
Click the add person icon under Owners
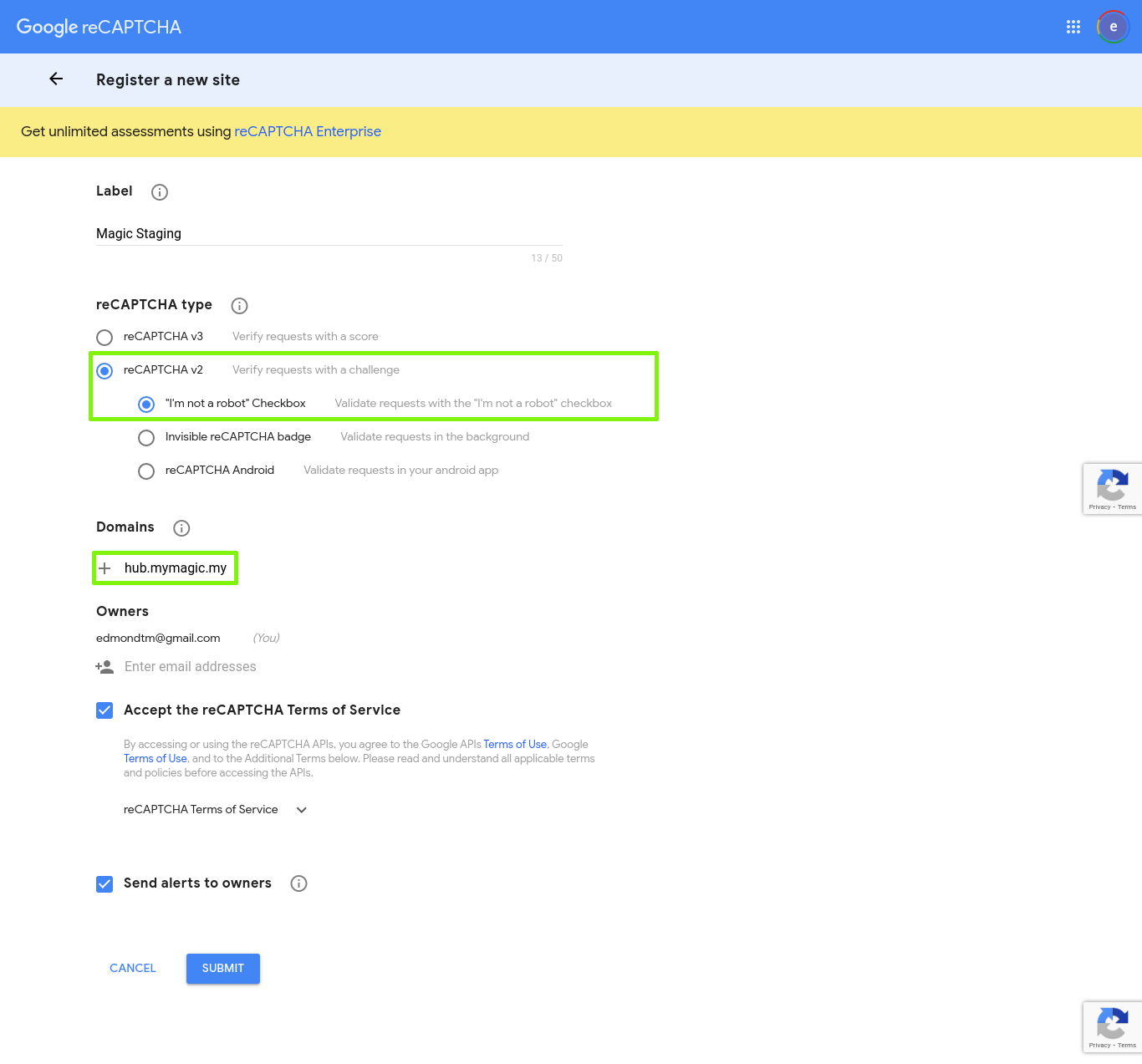(x=105, y=667)
